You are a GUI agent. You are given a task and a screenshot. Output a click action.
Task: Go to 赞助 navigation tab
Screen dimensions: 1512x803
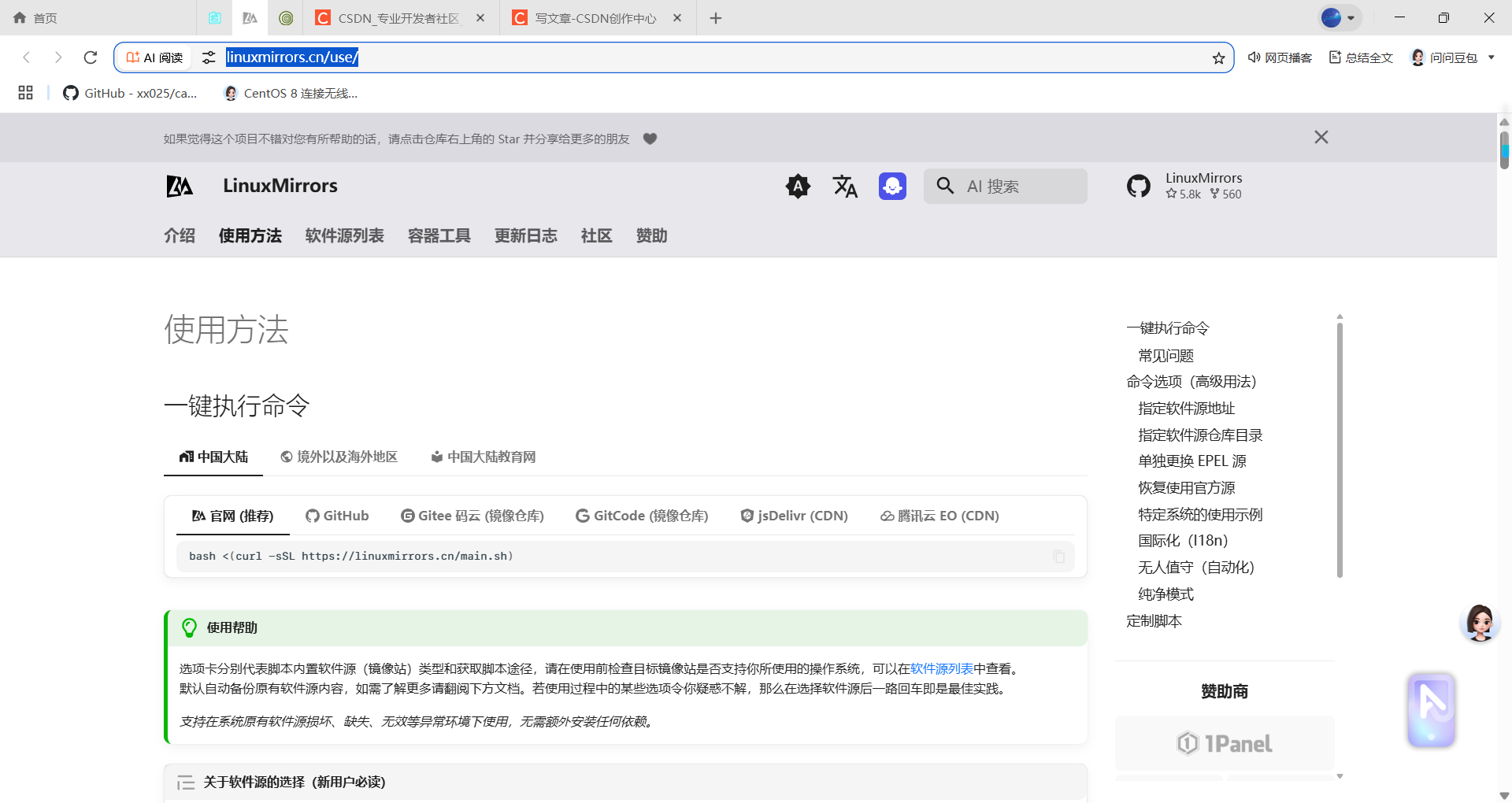(652, 235)
